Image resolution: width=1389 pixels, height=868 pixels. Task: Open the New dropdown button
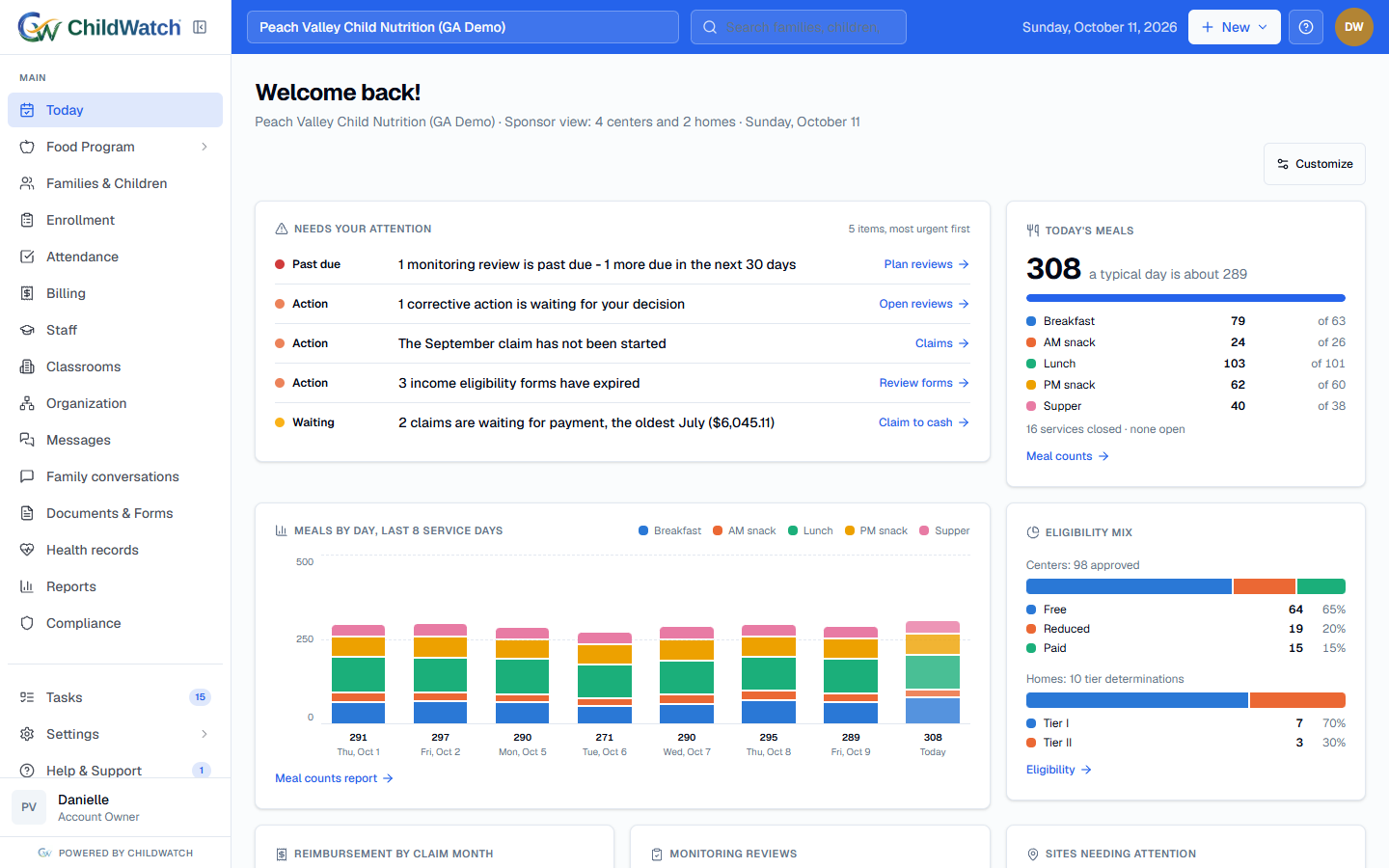coord(1235,27)
